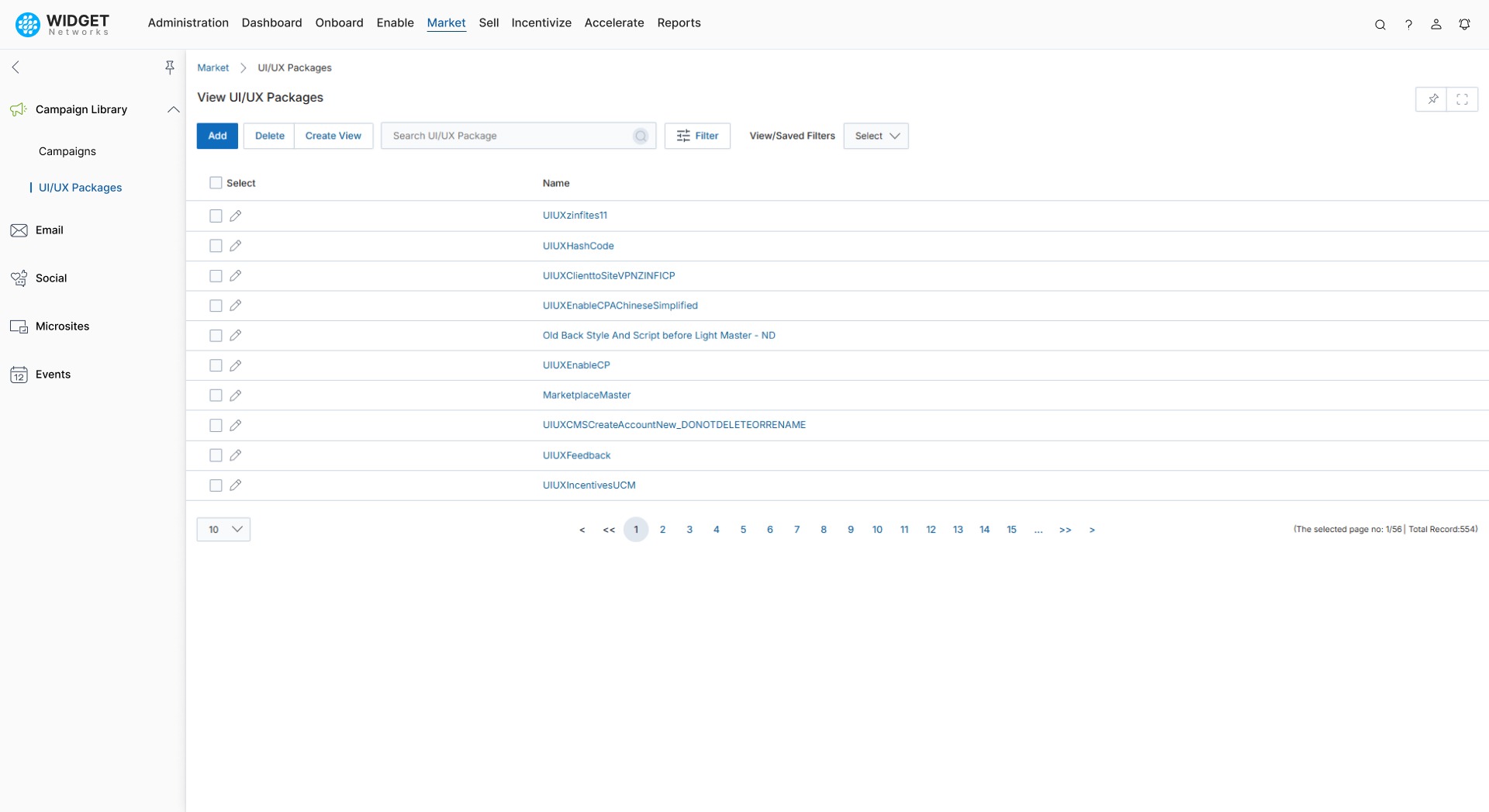This screenshot has height=812, width=1489.
Task: Open the search icon in the top bar
Action: pyautogui.click(x=1380, y=24)
